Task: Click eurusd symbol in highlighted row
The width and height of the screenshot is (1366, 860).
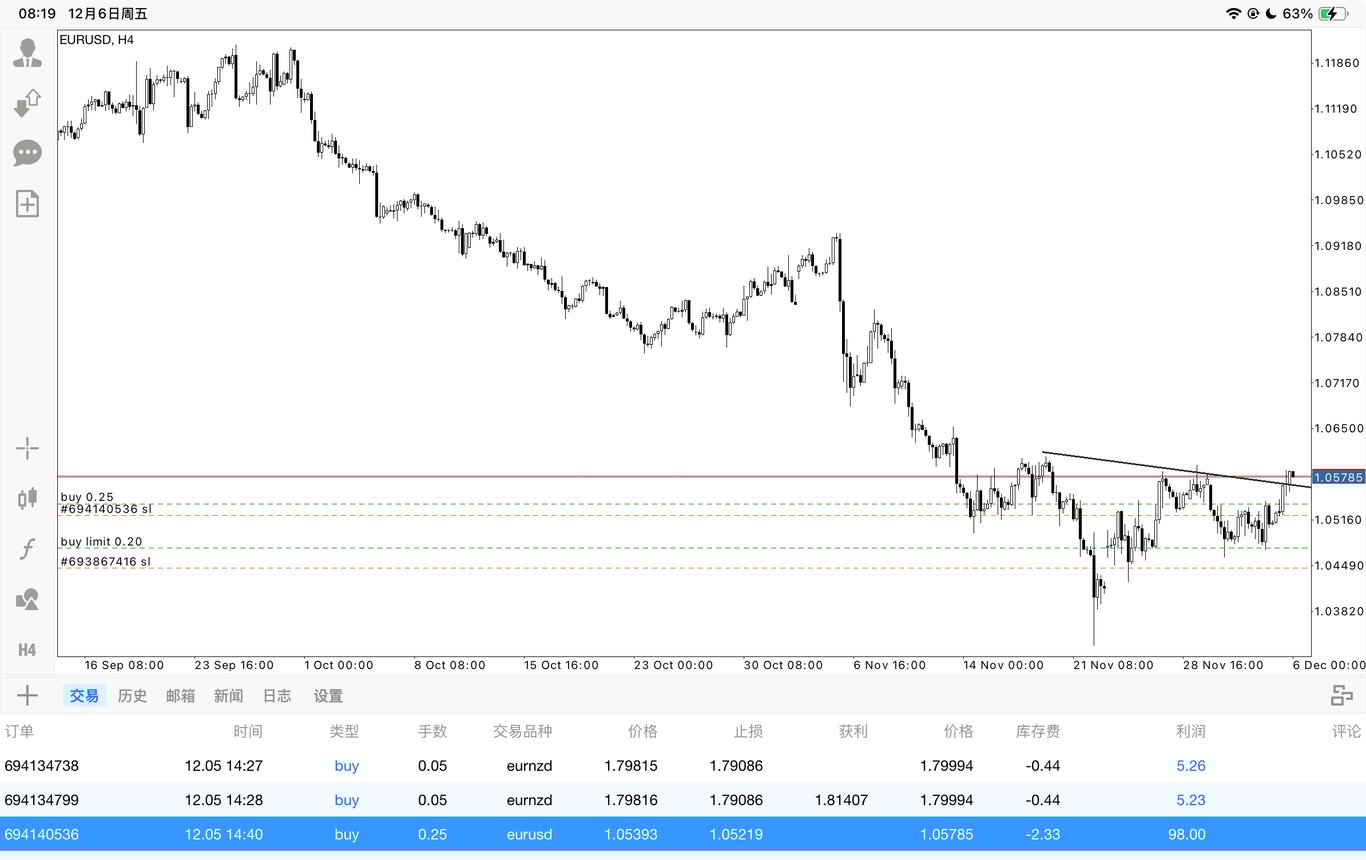Action: click(x=530, y=834)
